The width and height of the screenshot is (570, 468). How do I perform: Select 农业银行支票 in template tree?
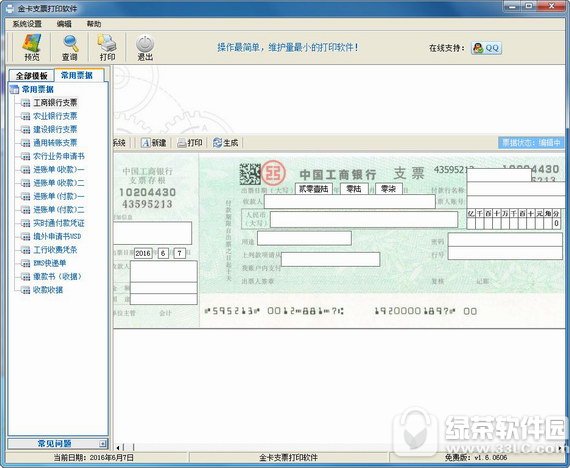[x=55, y=116]
